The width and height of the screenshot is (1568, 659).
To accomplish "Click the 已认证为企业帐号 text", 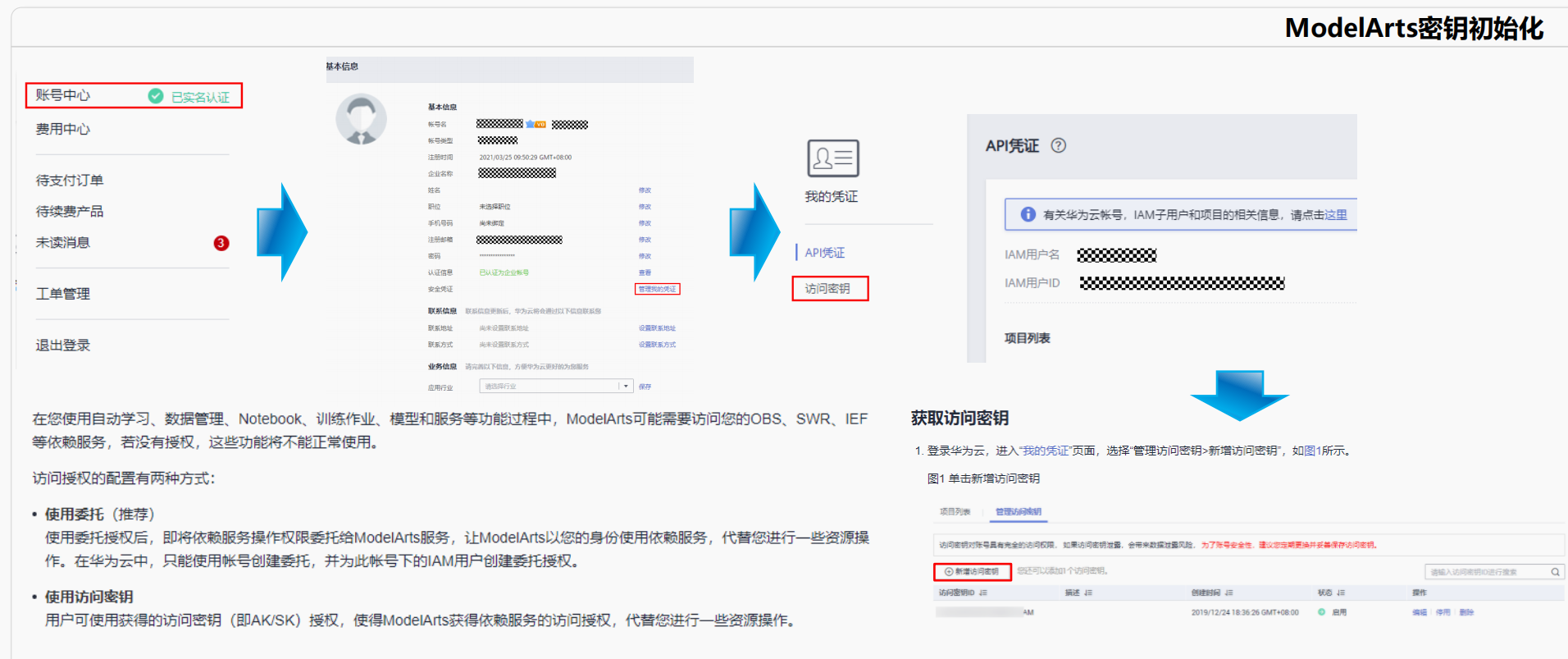I will (x=504, y=272).
